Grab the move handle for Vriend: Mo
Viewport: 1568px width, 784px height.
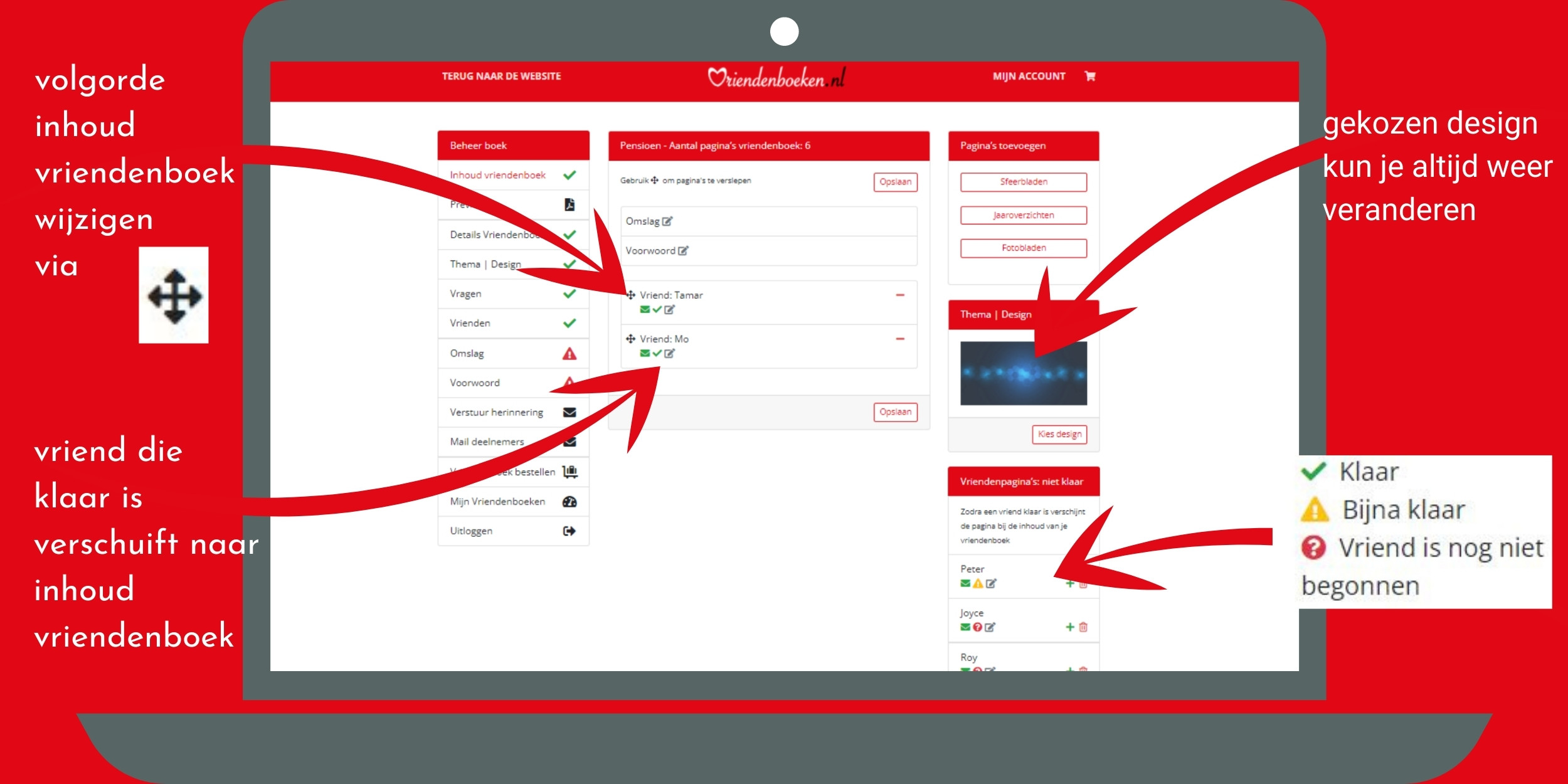(x=631, y=339)
